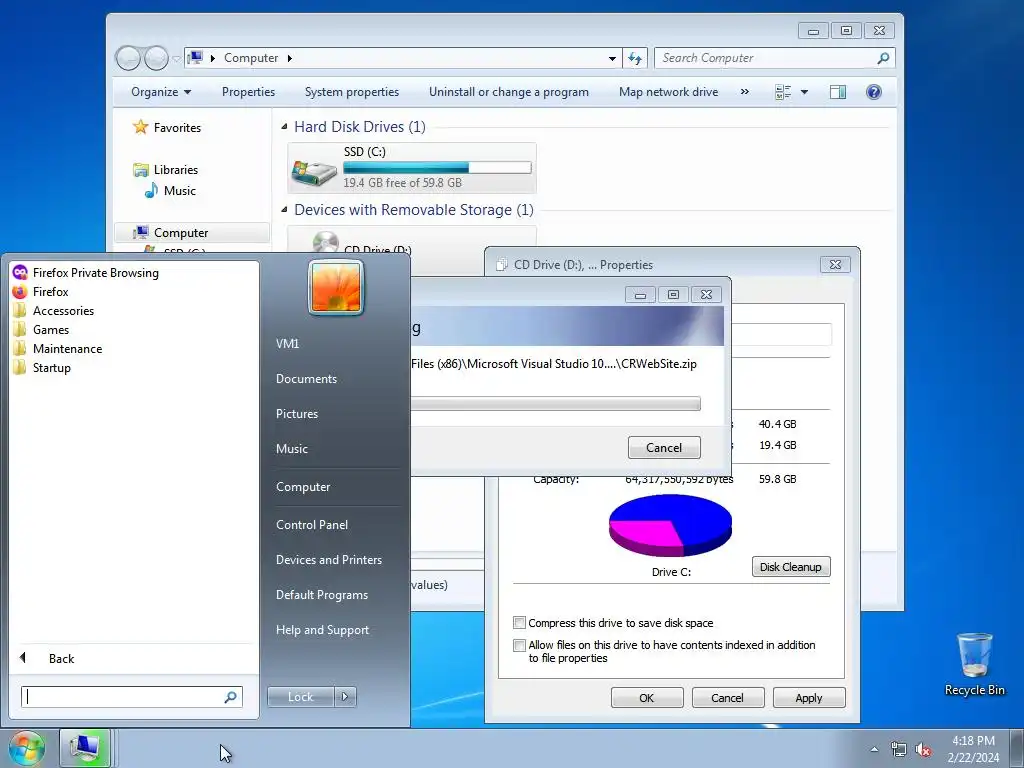Image resolution: width=1024 pixels, height=768 pixels.
Task: Click Properties in the Explorer toolbar
Action: (248, 92)
